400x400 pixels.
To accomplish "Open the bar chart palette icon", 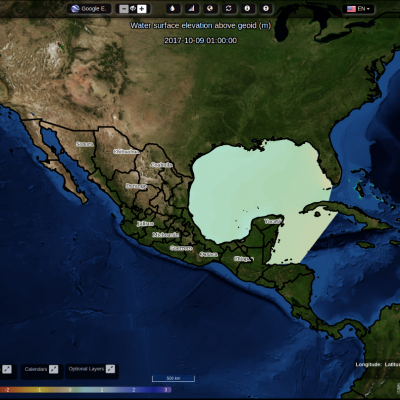I will [191, 9].
